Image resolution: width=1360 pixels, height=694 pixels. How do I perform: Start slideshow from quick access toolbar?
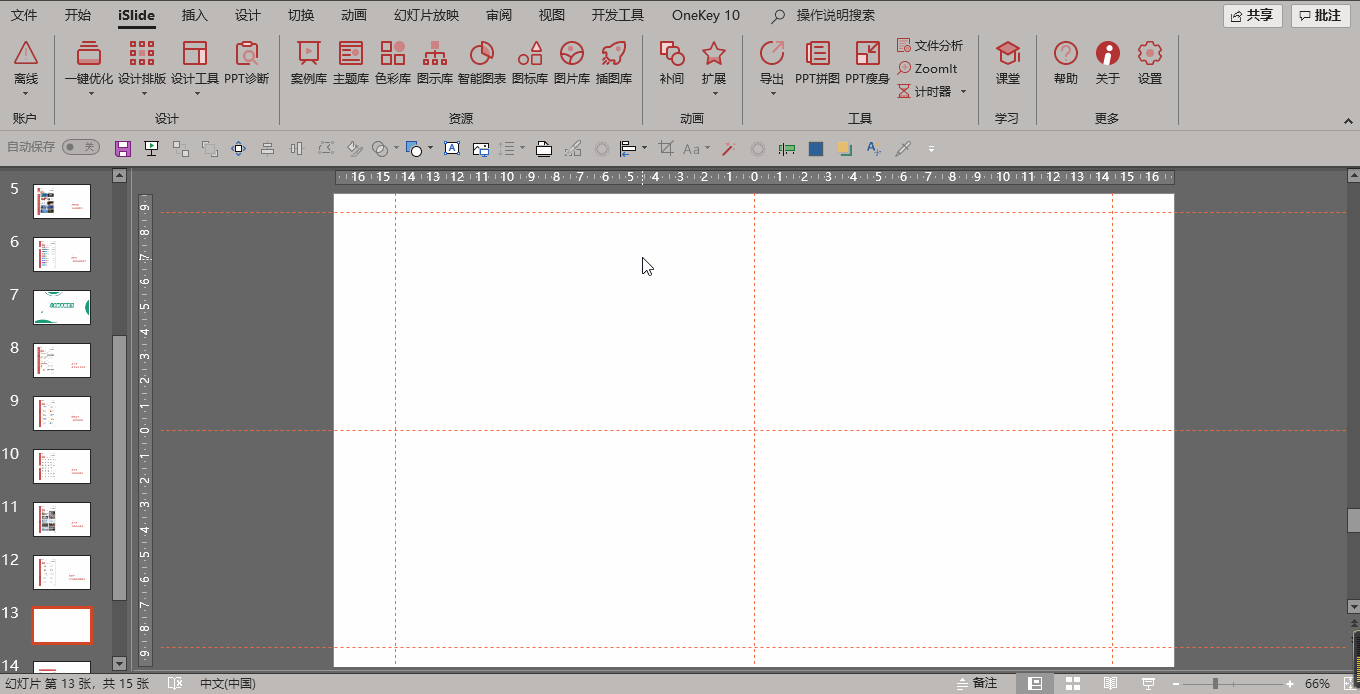pyautogui.click(x=152, y=148)
